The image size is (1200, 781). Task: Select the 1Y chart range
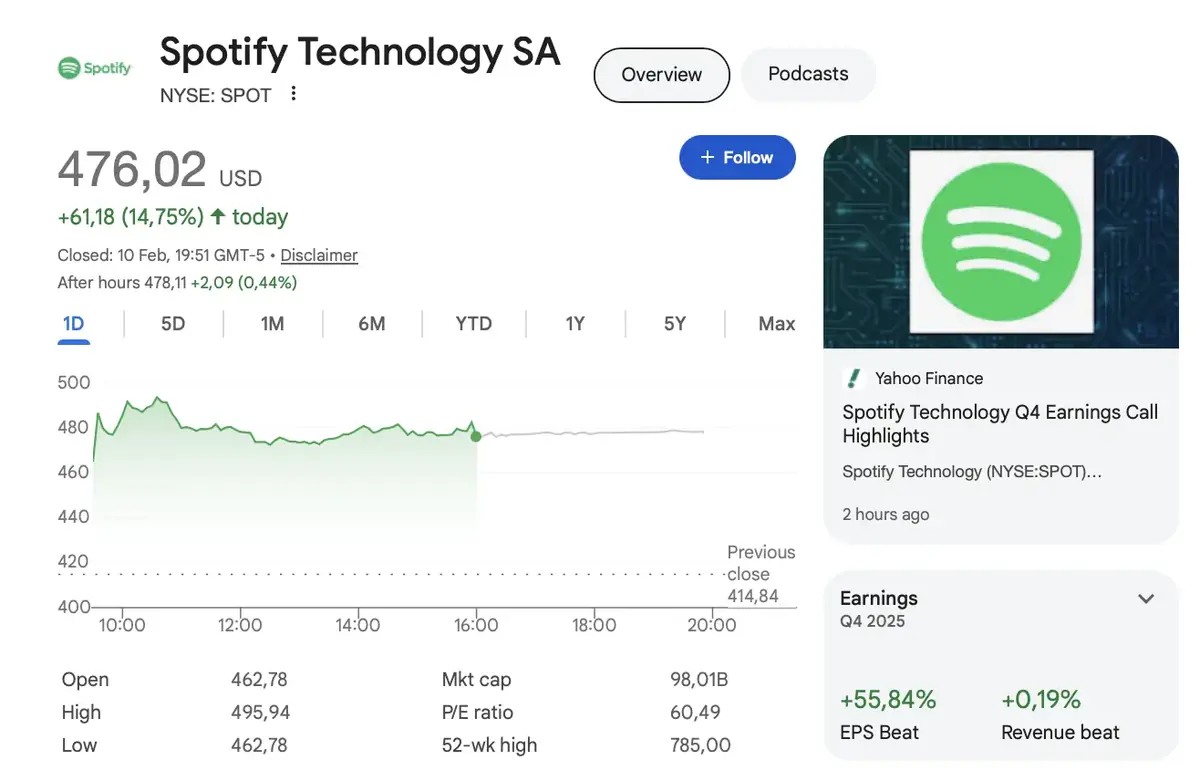point(574,323)
